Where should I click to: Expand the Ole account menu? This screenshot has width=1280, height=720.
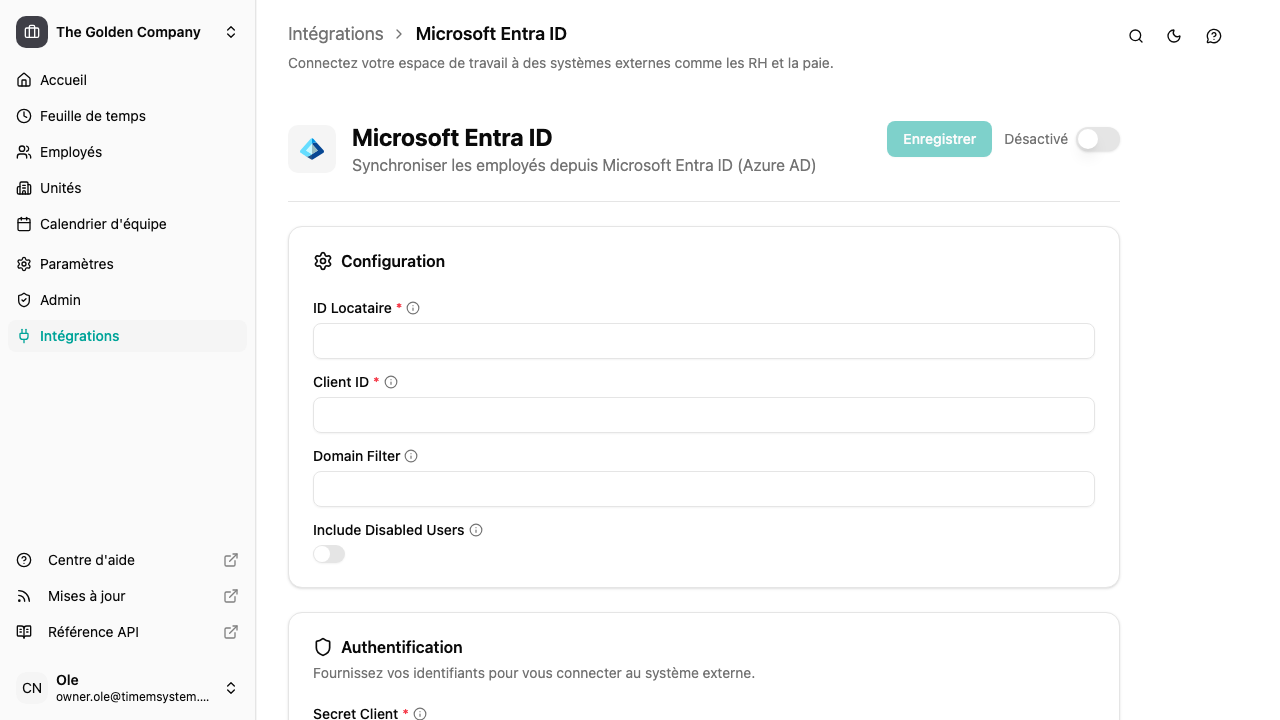click(231, 688)
